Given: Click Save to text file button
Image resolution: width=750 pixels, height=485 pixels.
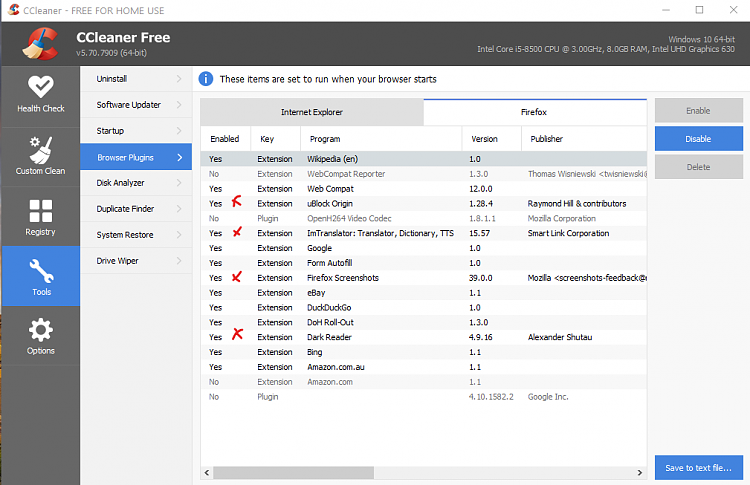Looking at the screenshot, I should [698, 468].
